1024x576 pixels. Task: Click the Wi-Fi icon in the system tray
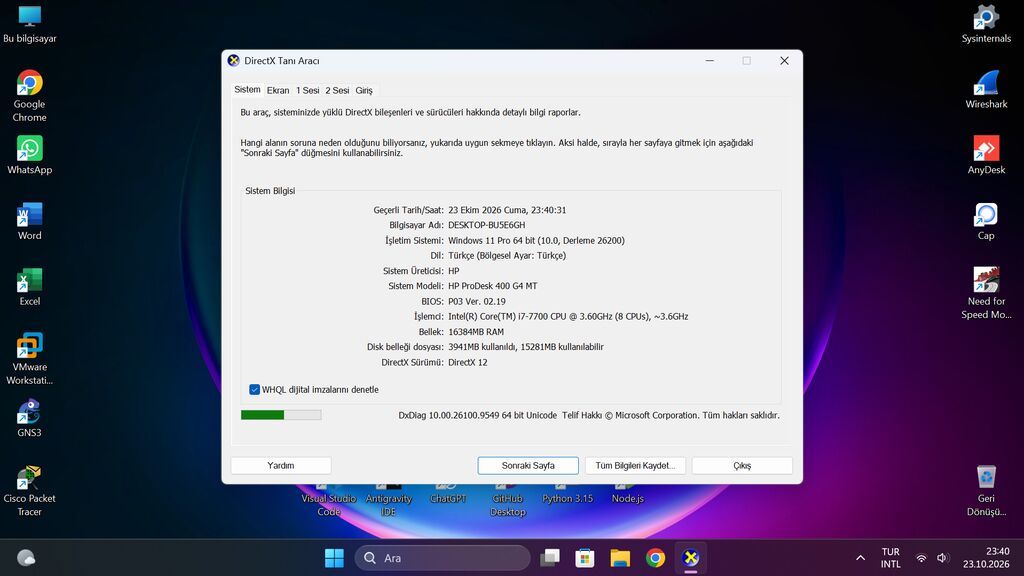pyautogui.click(x=921, y=558)
